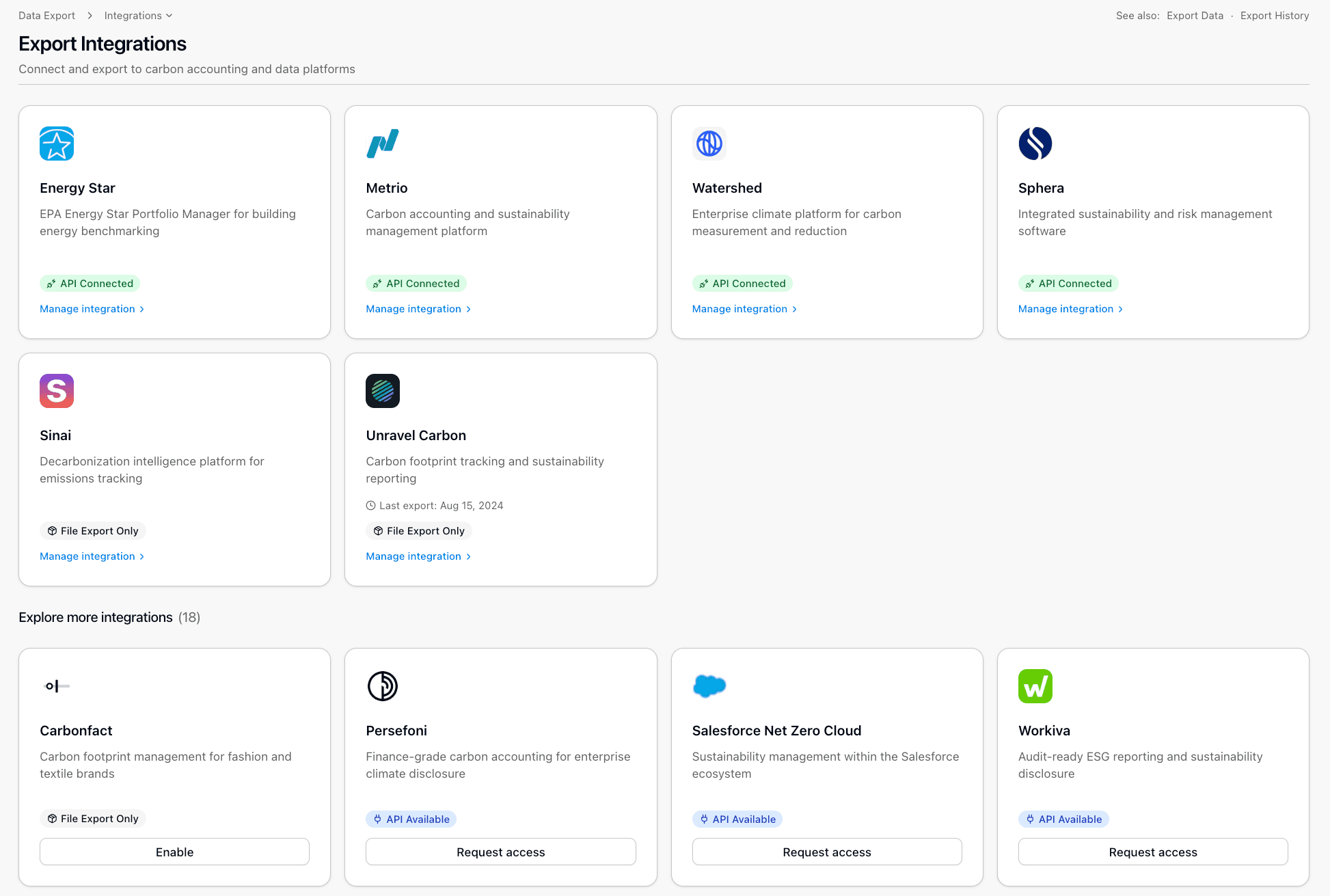Click the Sphera logo icon
The image size is (1330, 896).
coord(1035,144)
